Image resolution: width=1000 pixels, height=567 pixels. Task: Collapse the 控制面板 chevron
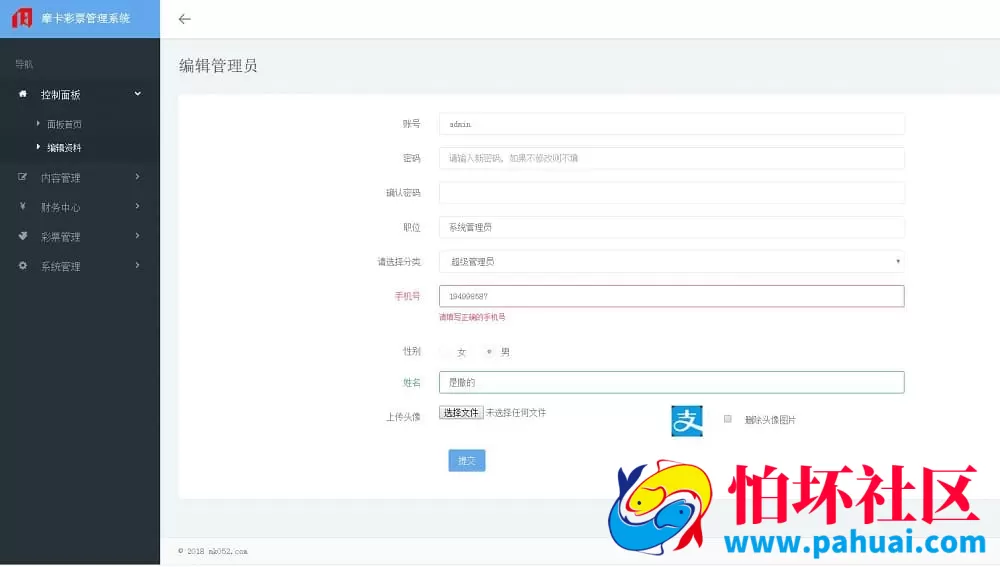click(x=138, y=94)
